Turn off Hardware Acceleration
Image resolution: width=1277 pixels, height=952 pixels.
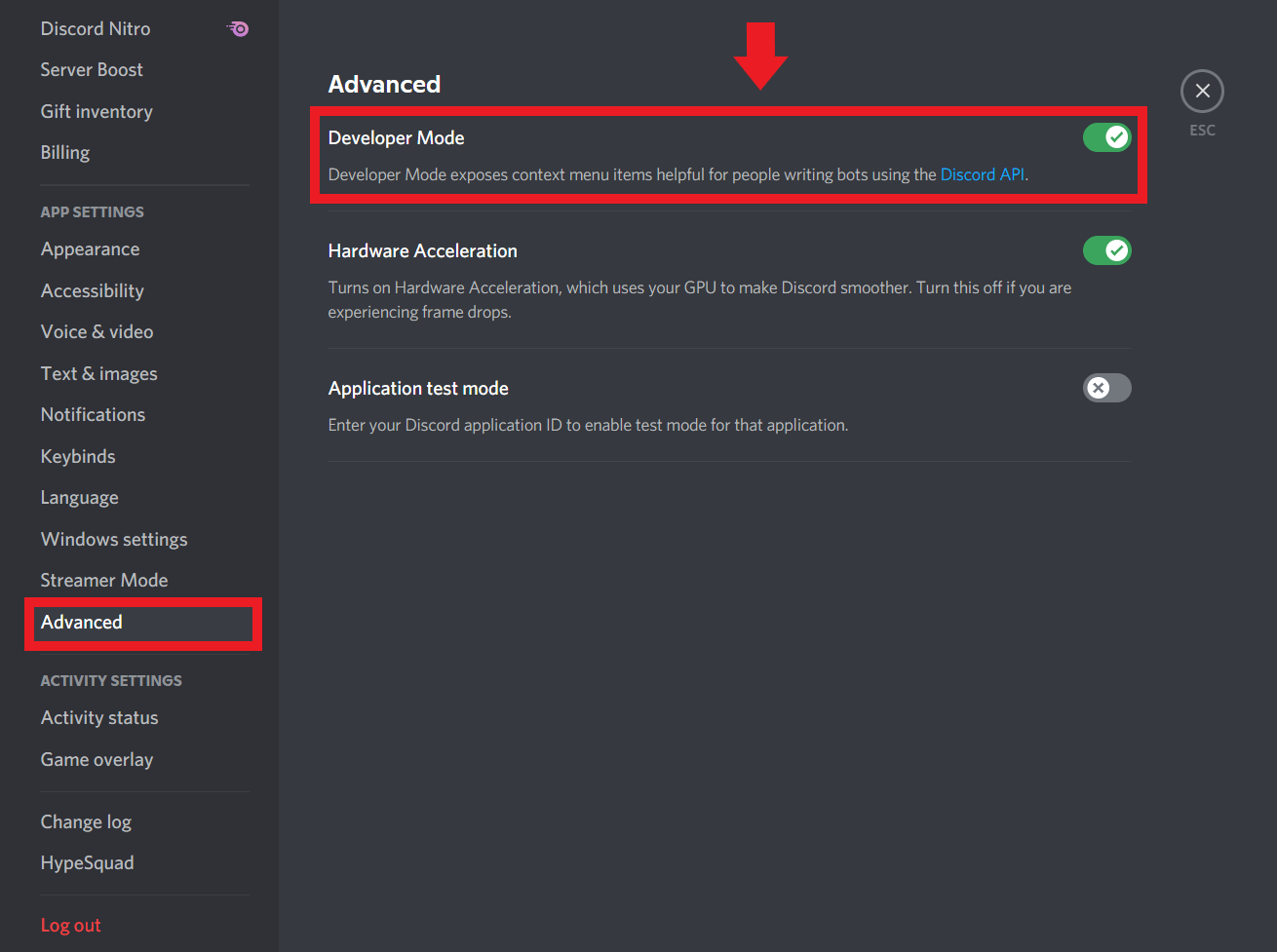1106,250
